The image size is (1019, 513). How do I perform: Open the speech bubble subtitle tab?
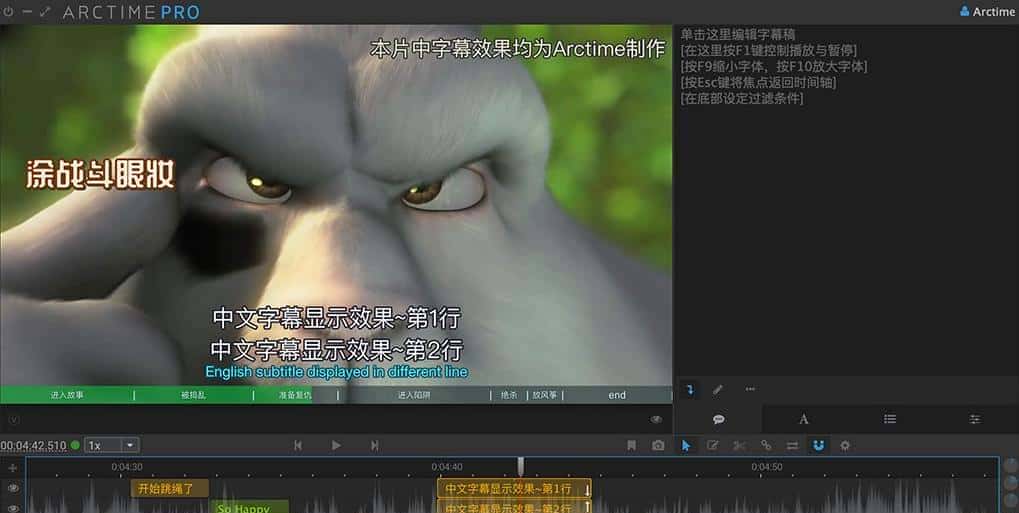[x=719, y=419]
